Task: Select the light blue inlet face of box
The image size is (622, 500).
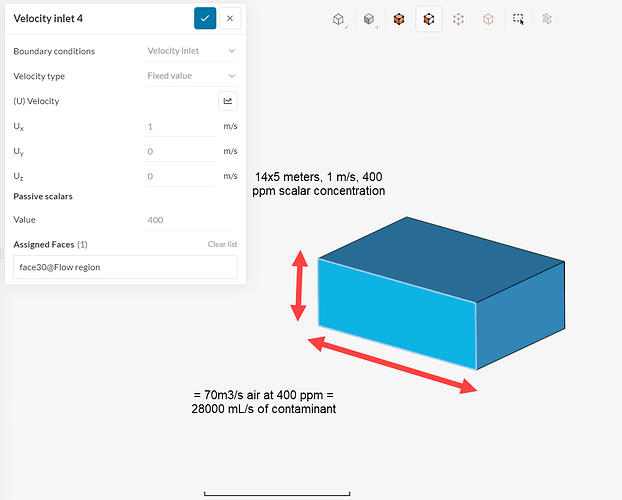Action: click(x=397, y=313)
